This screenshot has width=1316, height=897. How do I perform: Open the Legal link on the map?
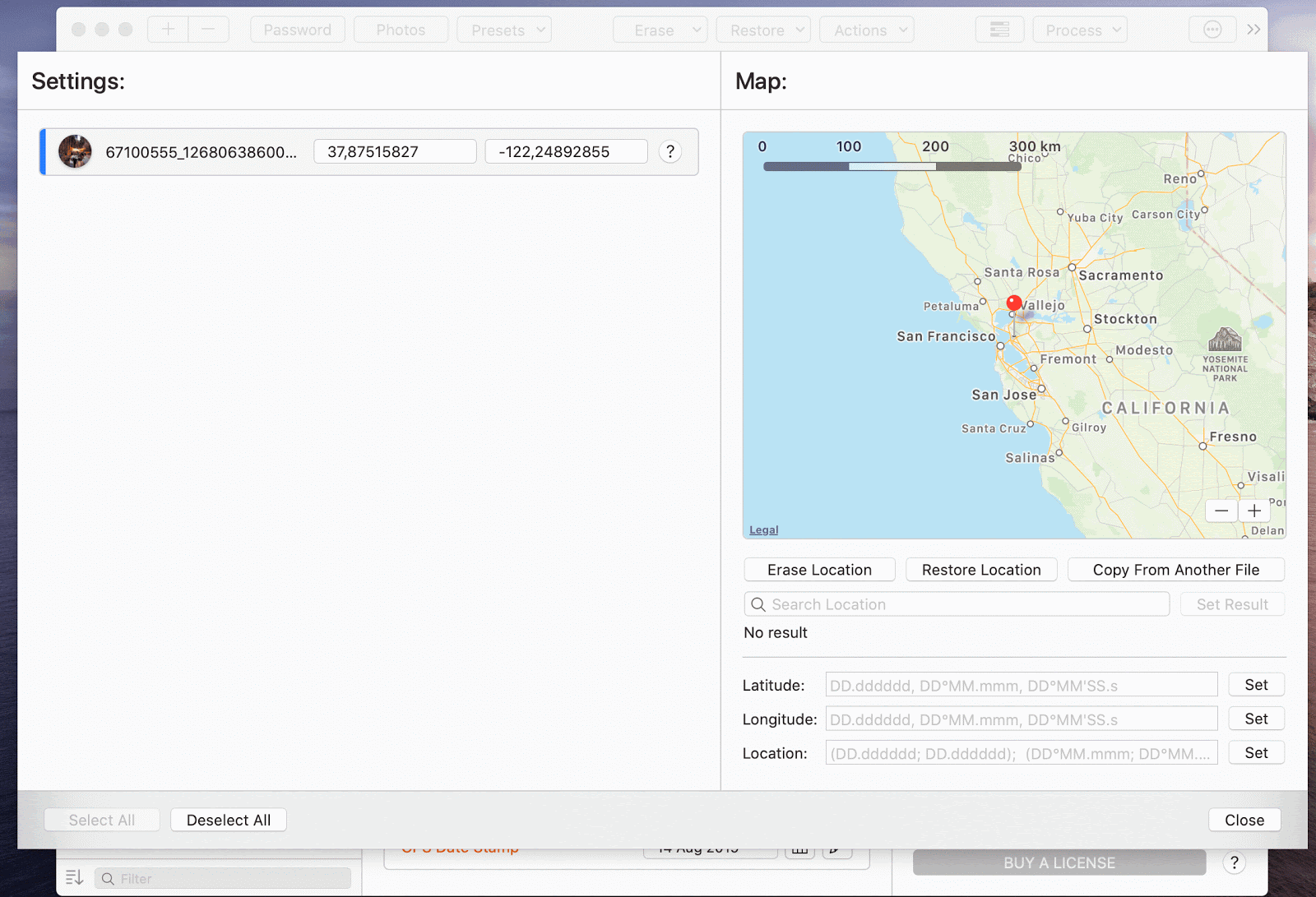tap(763, 530)
